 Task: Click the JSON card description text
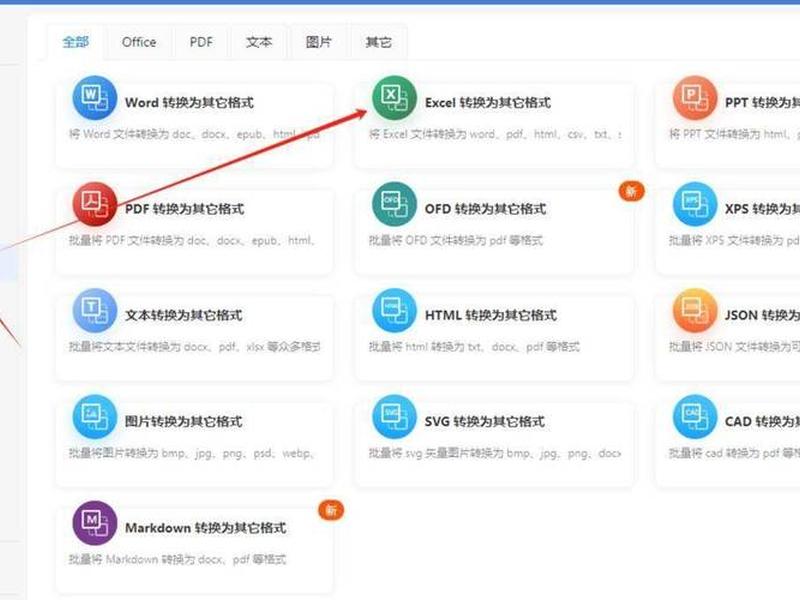click(734, 347)
